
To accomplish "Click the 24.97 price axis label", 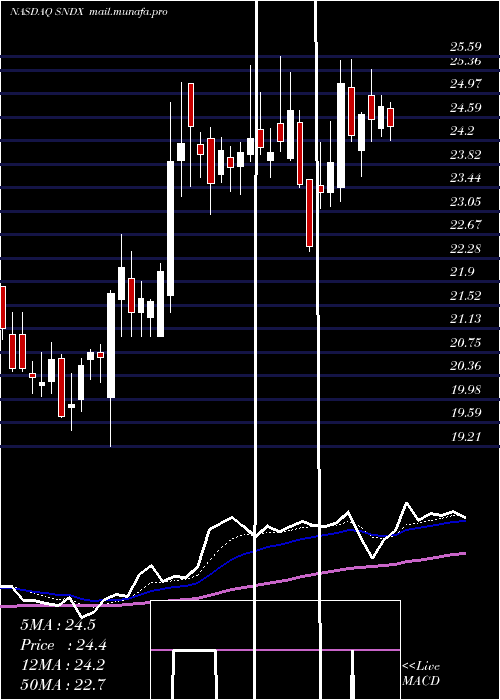I will click(465, 83).
